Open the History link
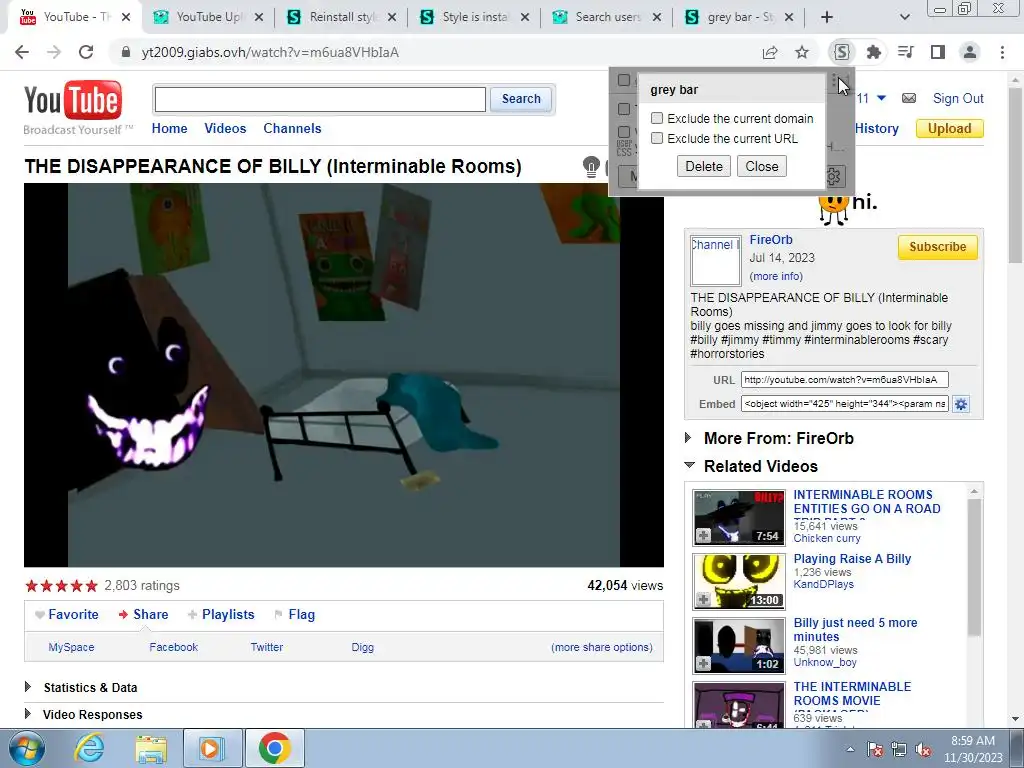 pos(876,129)
